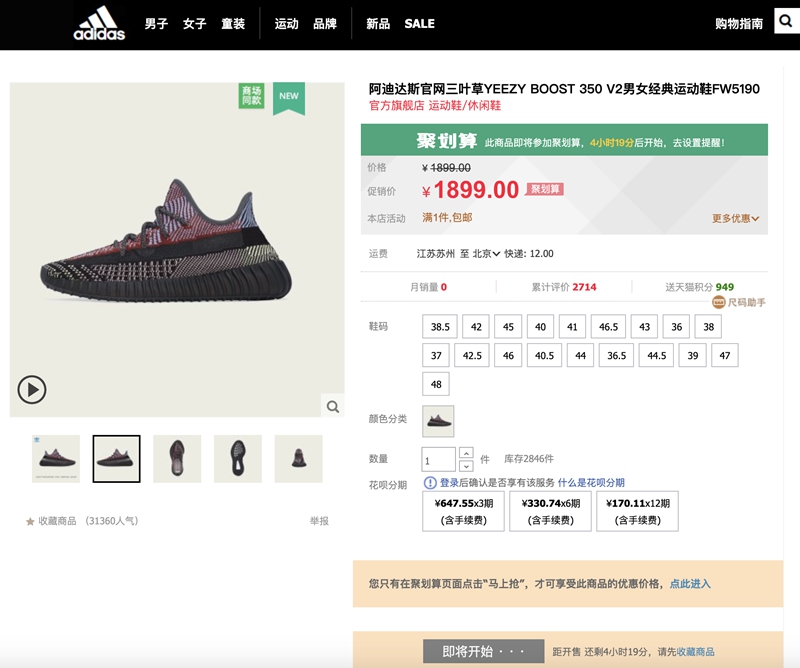Play the product video

(x=32, y=390)
